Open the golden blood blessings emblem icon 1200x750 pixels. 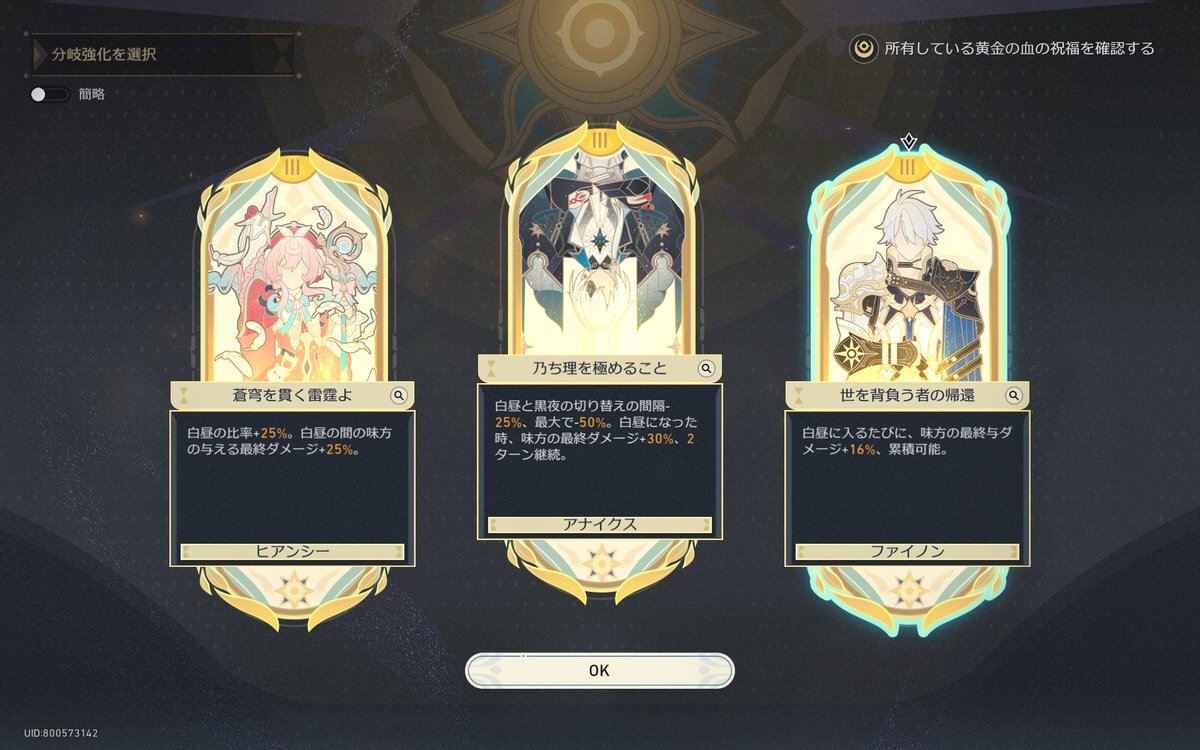(x=864, y=48)
